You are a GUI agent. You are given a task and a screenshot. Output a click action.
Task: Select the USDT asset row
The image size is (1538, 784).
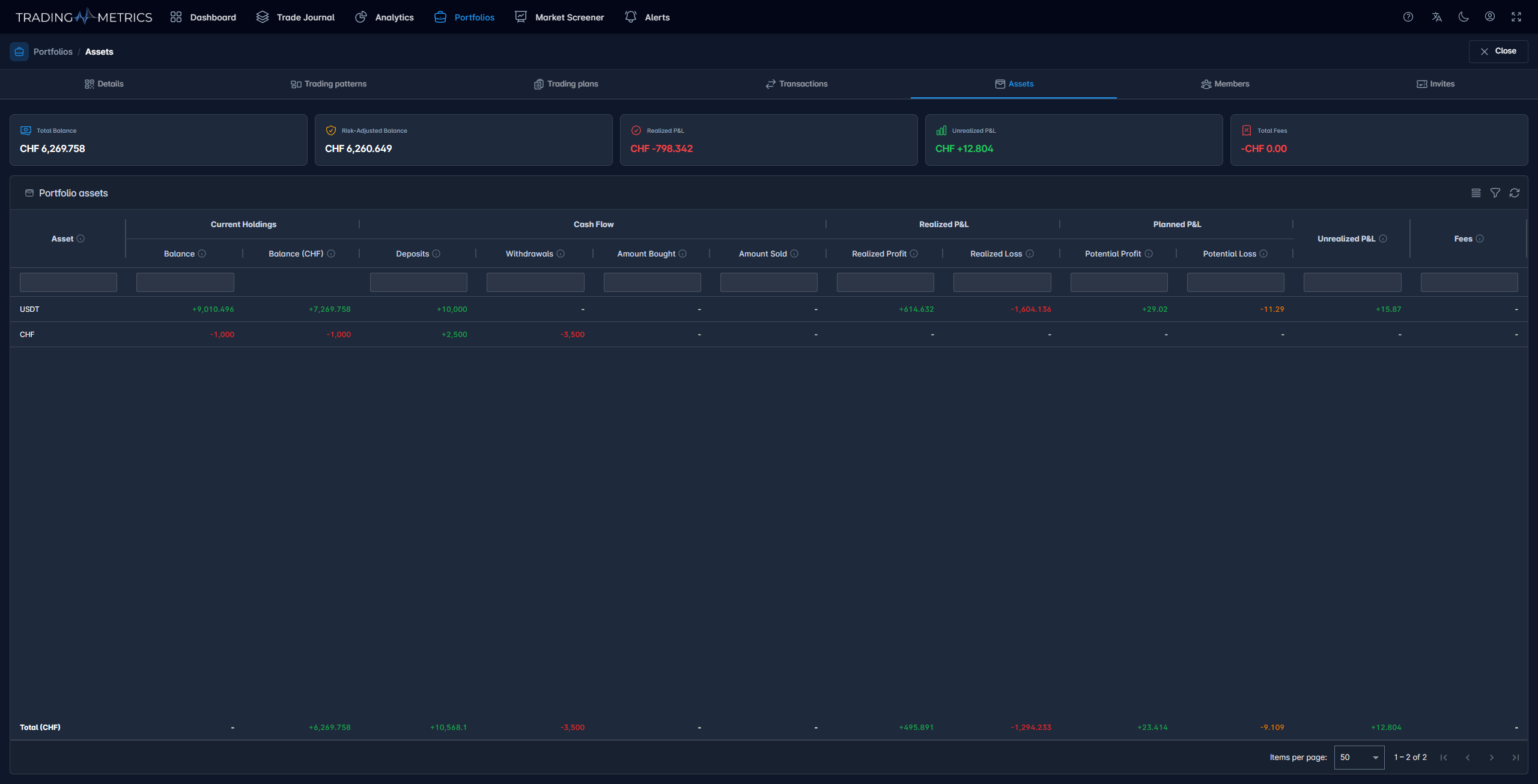pos(769,309)
